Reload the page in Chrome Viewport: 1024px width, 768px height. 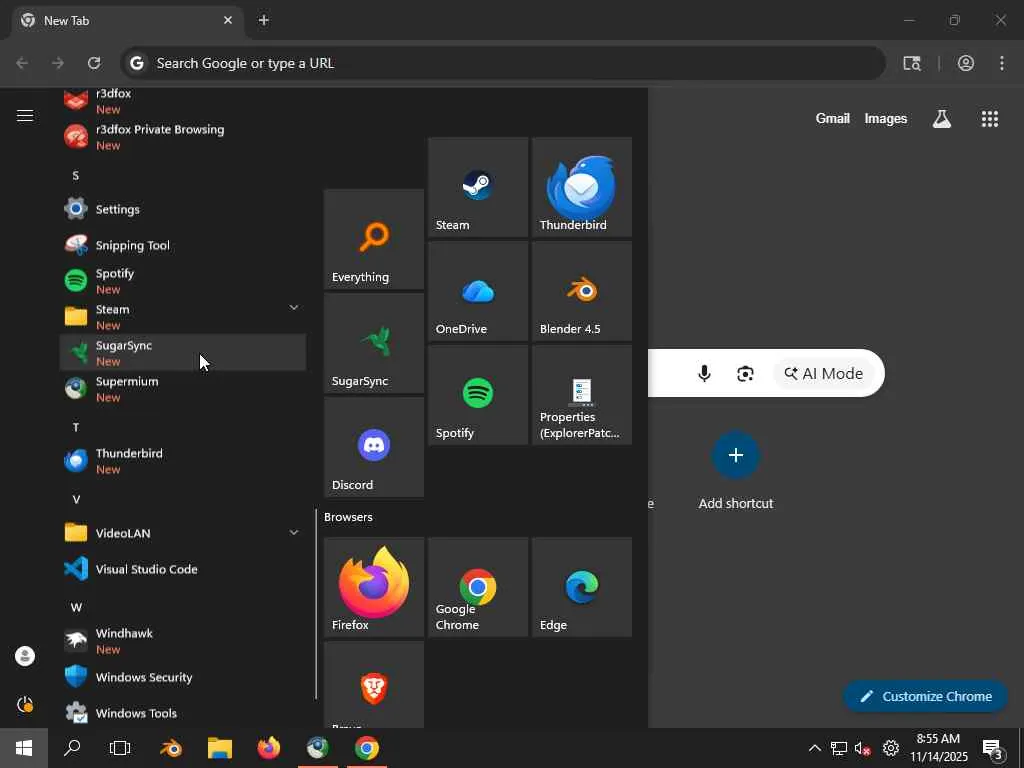click(x=94, y=63)
